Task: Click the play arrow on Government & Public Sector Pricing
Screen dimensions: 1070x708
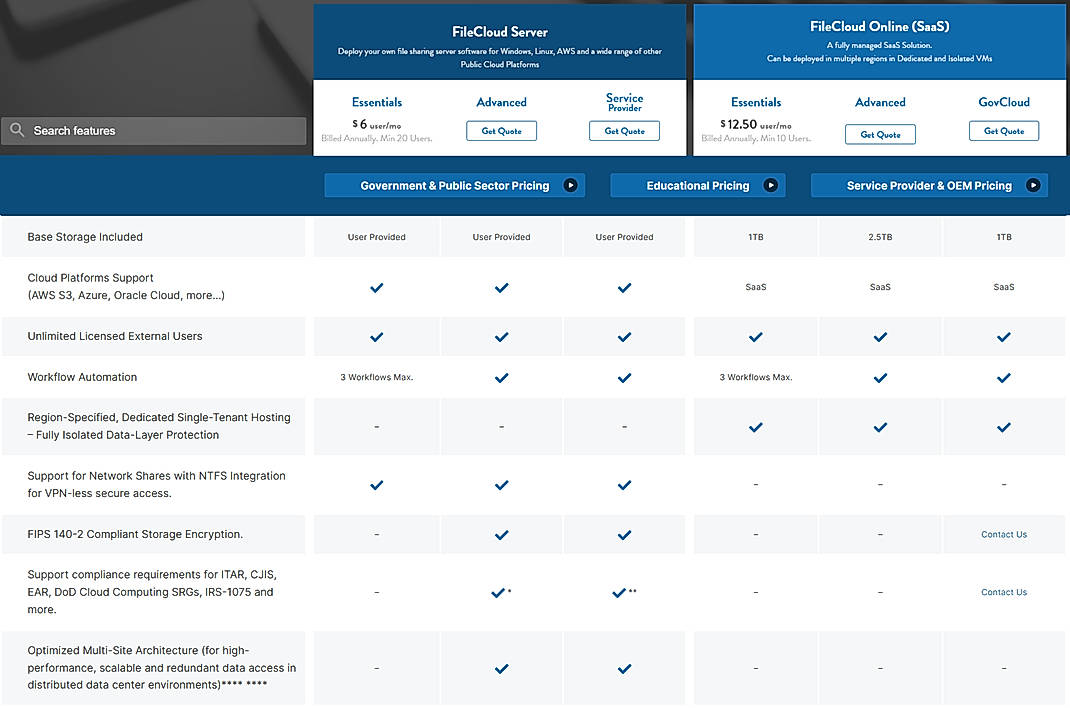Action: [570, 185]
